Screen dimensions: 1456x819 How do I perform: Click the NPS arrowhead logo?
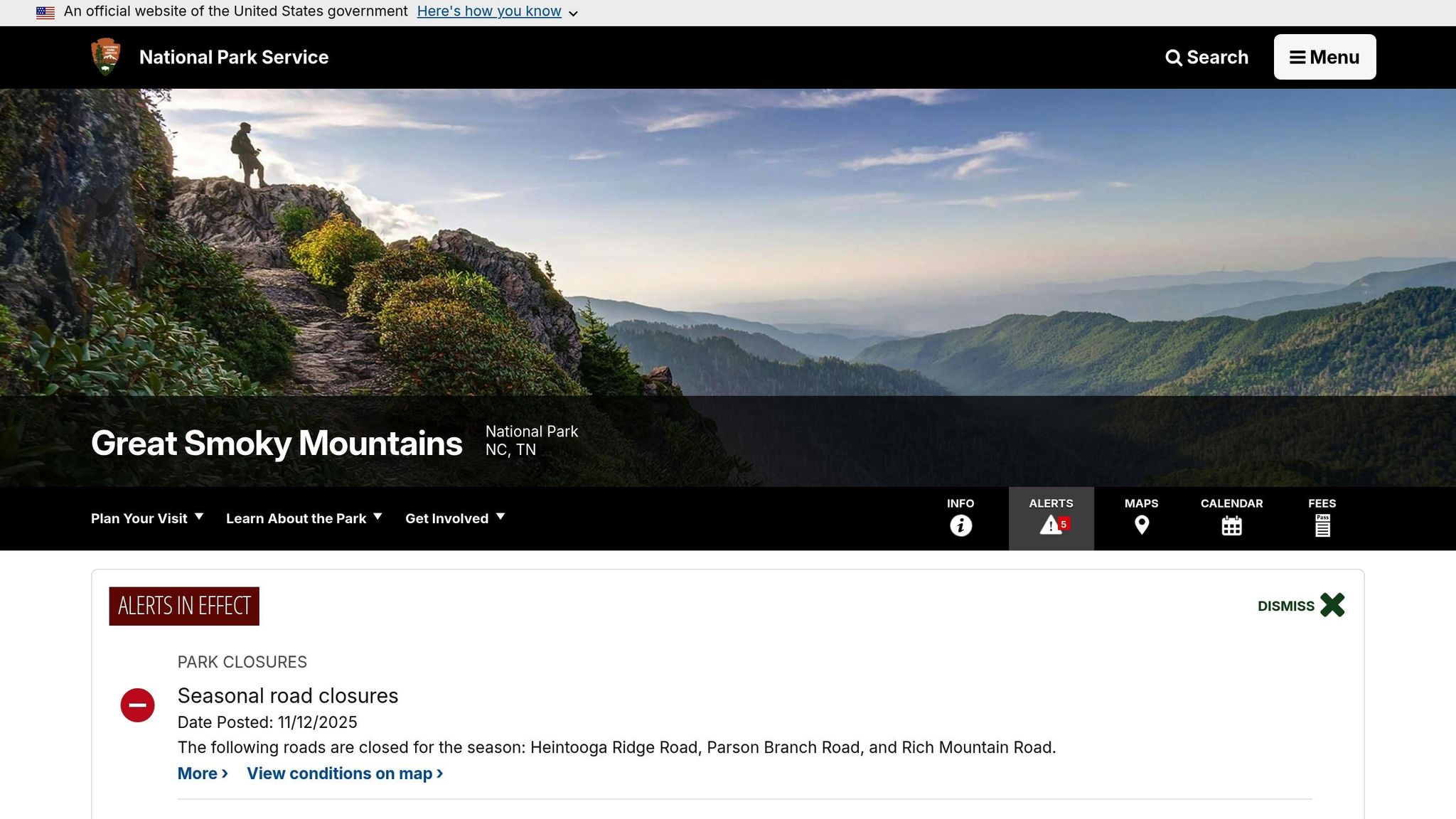(x=106, y=57)
